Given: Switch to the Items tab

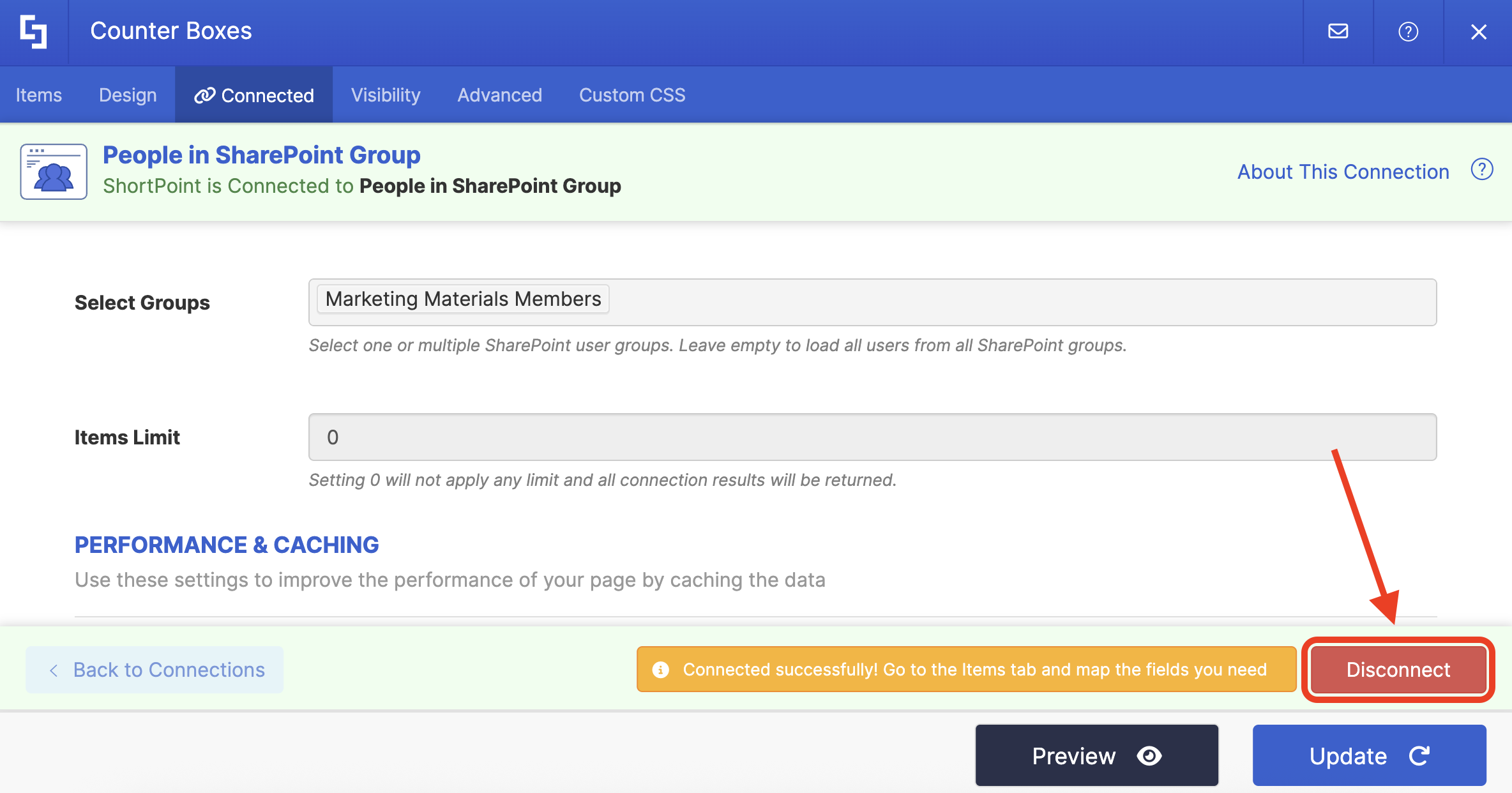Looking at the screenshot, I should pyautogui.click(x=39, y=95).
